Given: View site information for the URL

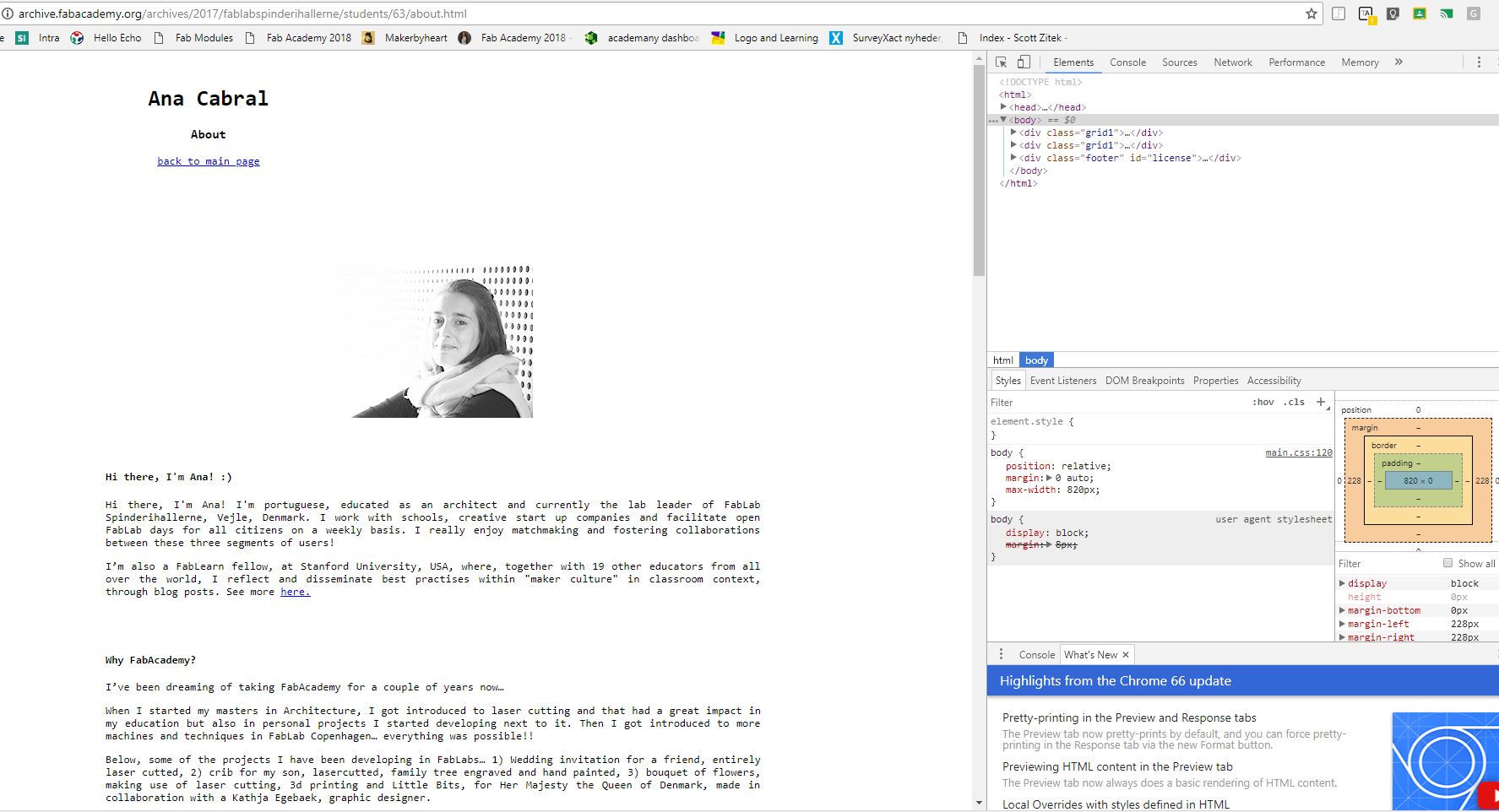Looking at the screenshot, I should (7, 14).
